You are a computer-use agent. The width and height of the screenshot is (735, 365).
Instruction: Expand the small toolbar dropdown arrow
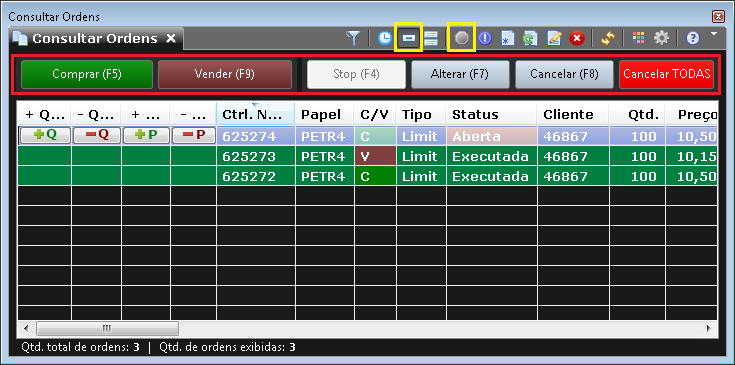pyautogui.click(x=714, y=34)
